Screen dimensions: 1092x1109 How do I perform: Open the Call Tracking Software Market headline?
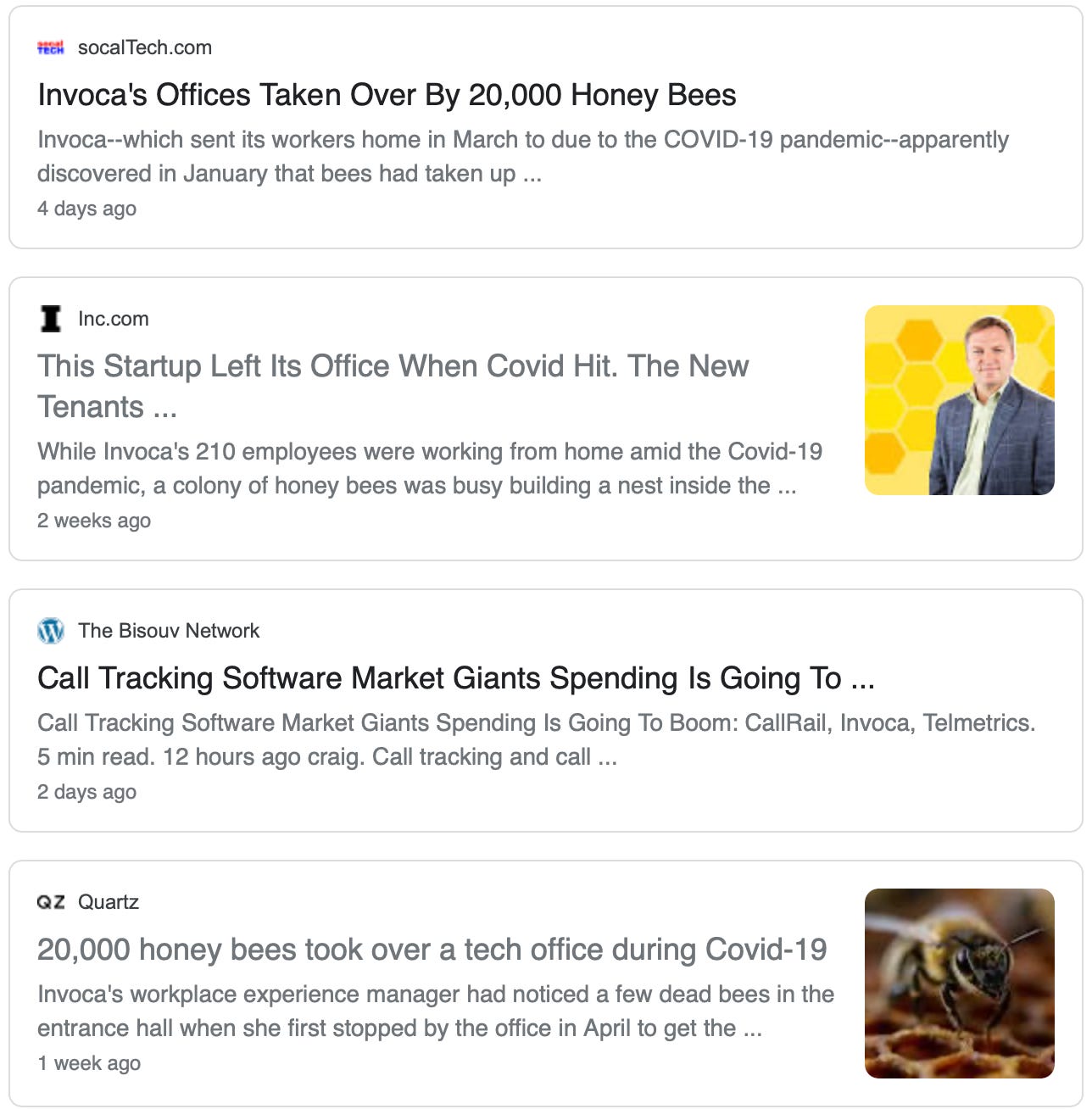click(x=455, y=678)
